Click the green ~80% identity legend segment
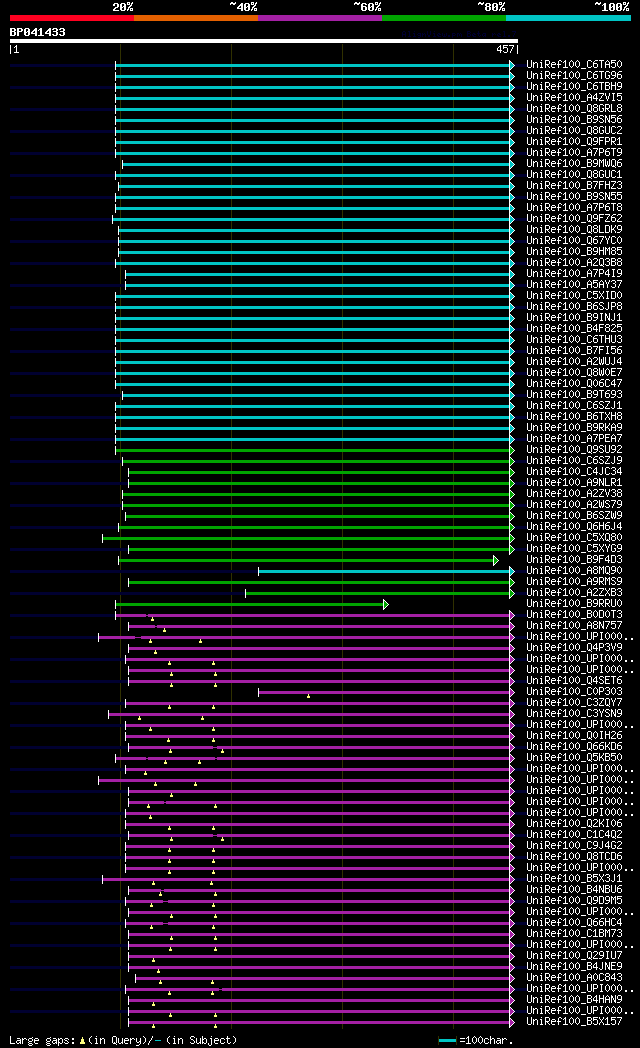 [444, 18]
